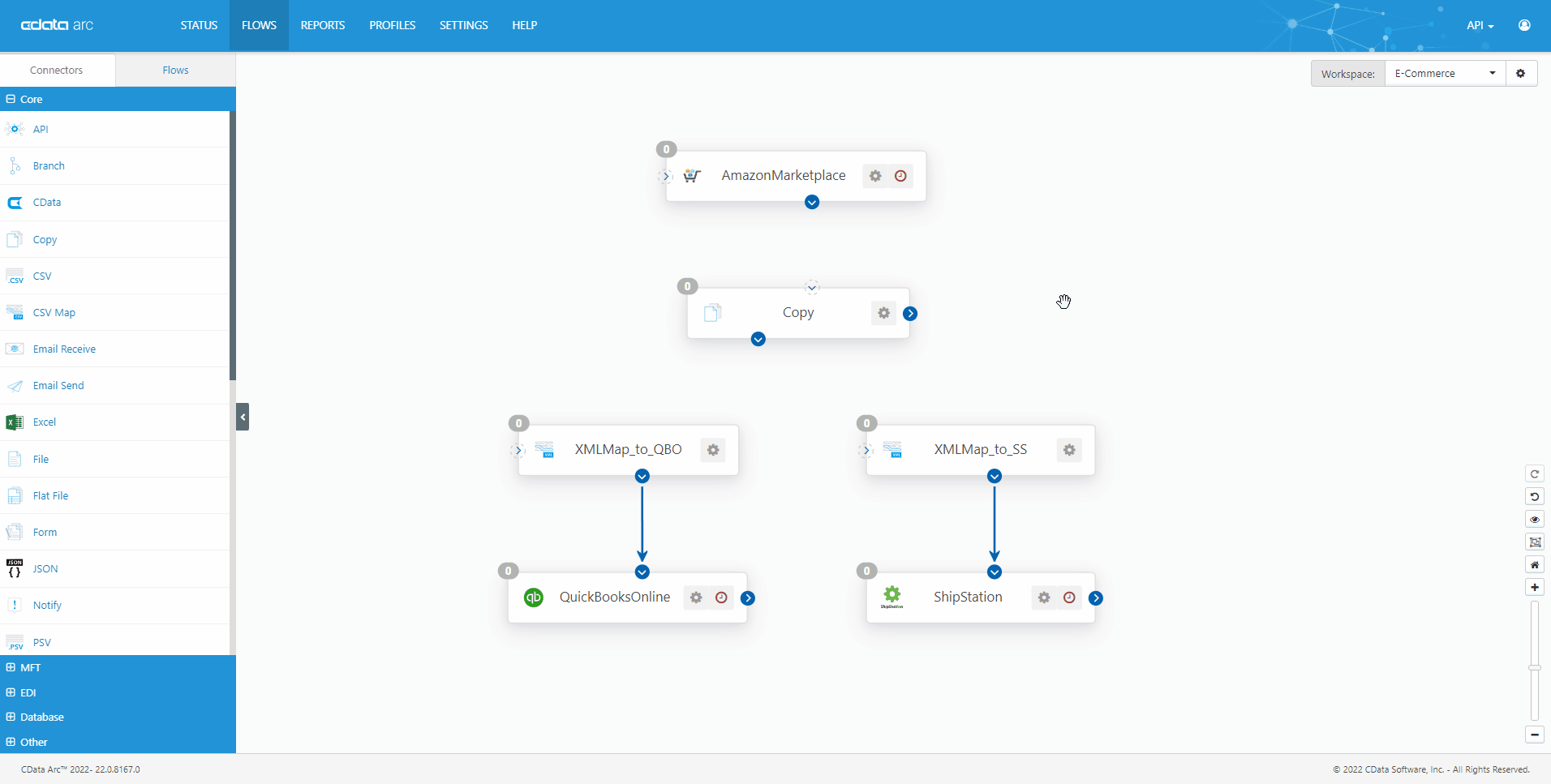Open XMLMap_to_QBO settings gear

click(x=713, y=450)
